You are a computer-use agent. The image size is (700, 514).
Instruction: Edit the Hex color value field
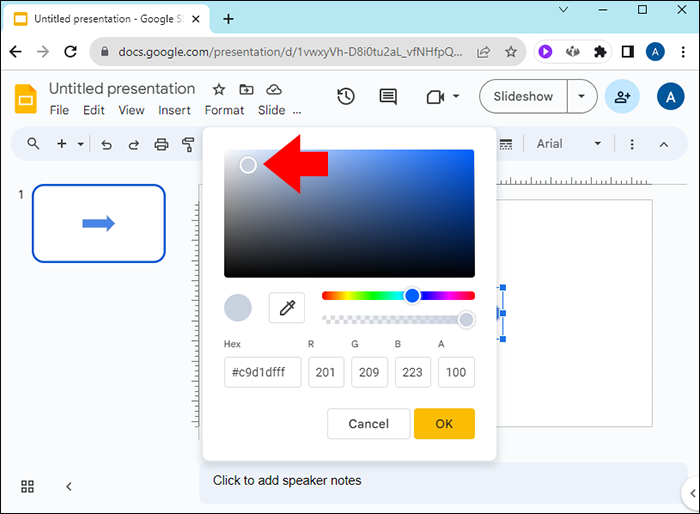click(262, 372)
